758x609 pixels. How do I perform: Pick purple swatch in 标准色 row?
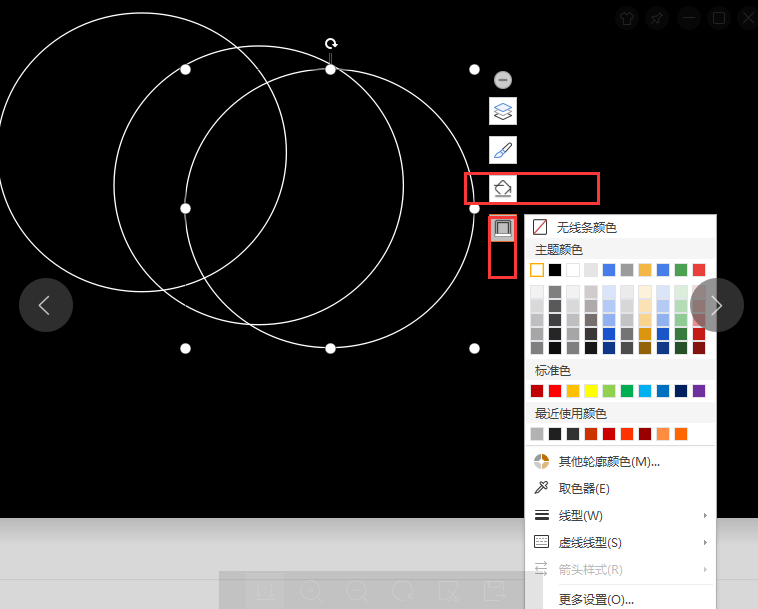[699, 391]
